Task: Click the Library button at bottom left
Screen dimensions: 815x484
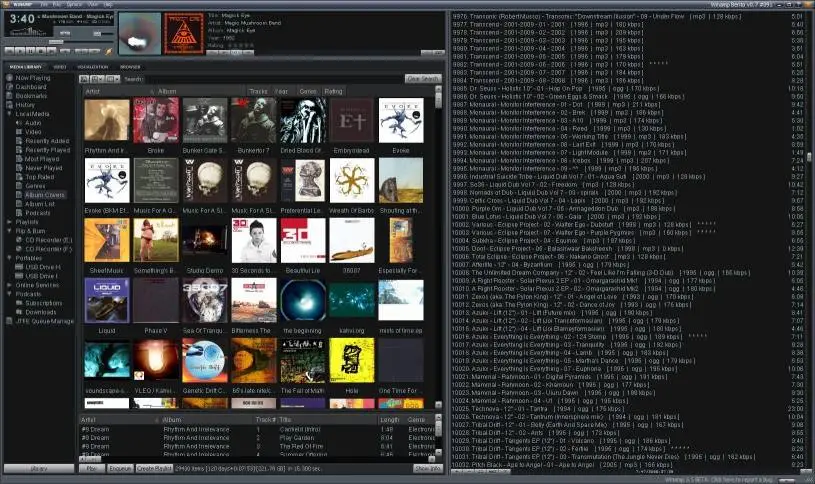Action: pyautogui.click(x=39, y=468)
